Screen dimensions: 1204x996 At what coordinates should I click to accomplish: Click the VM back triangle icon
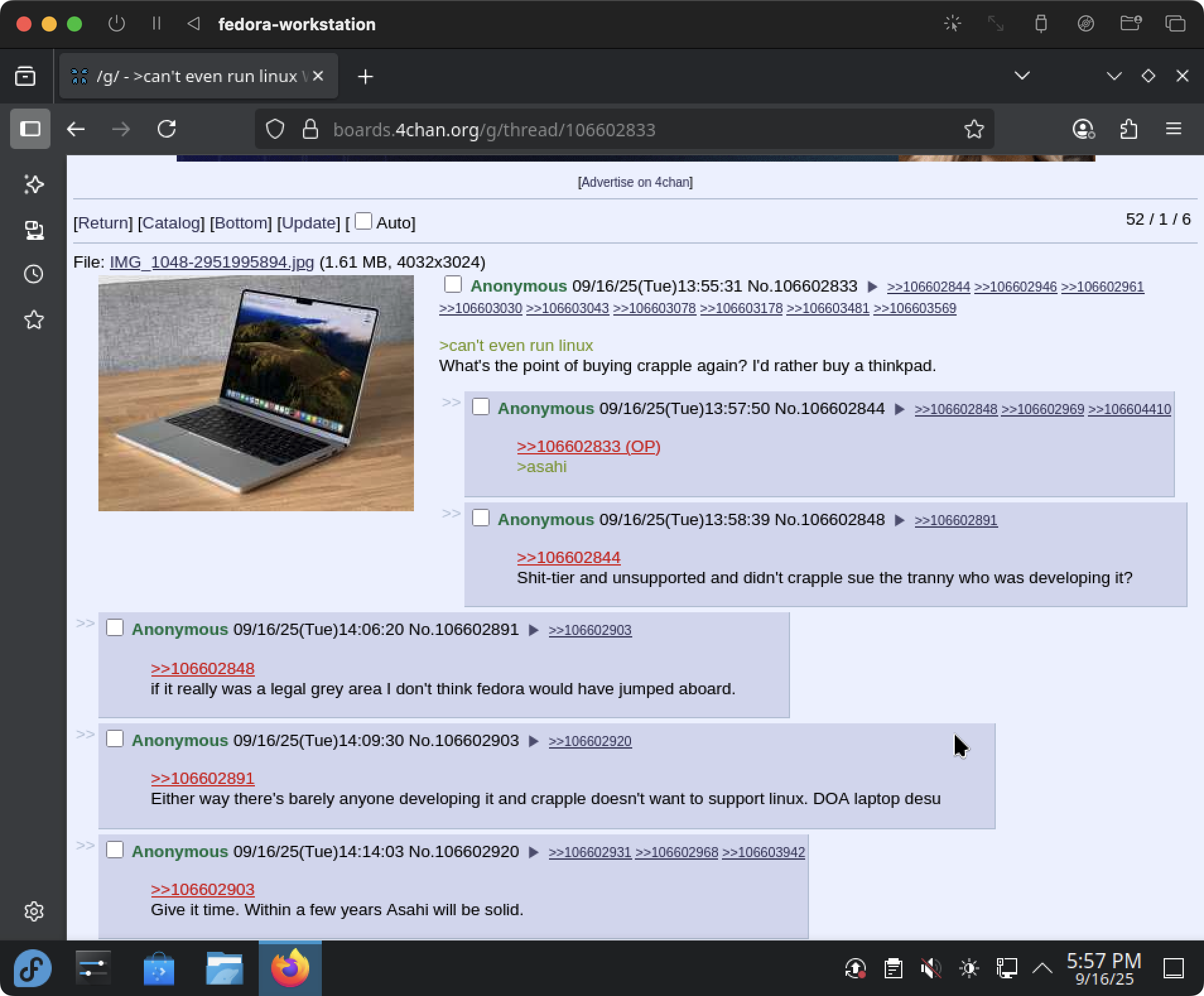194,24
